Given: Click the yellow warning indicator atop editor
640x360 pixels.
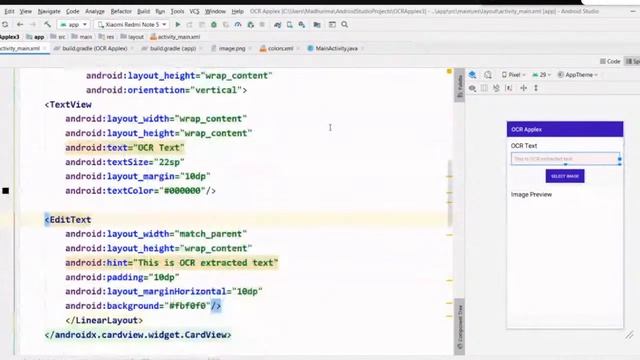Looking at the screenshot, I should (449, 71).
